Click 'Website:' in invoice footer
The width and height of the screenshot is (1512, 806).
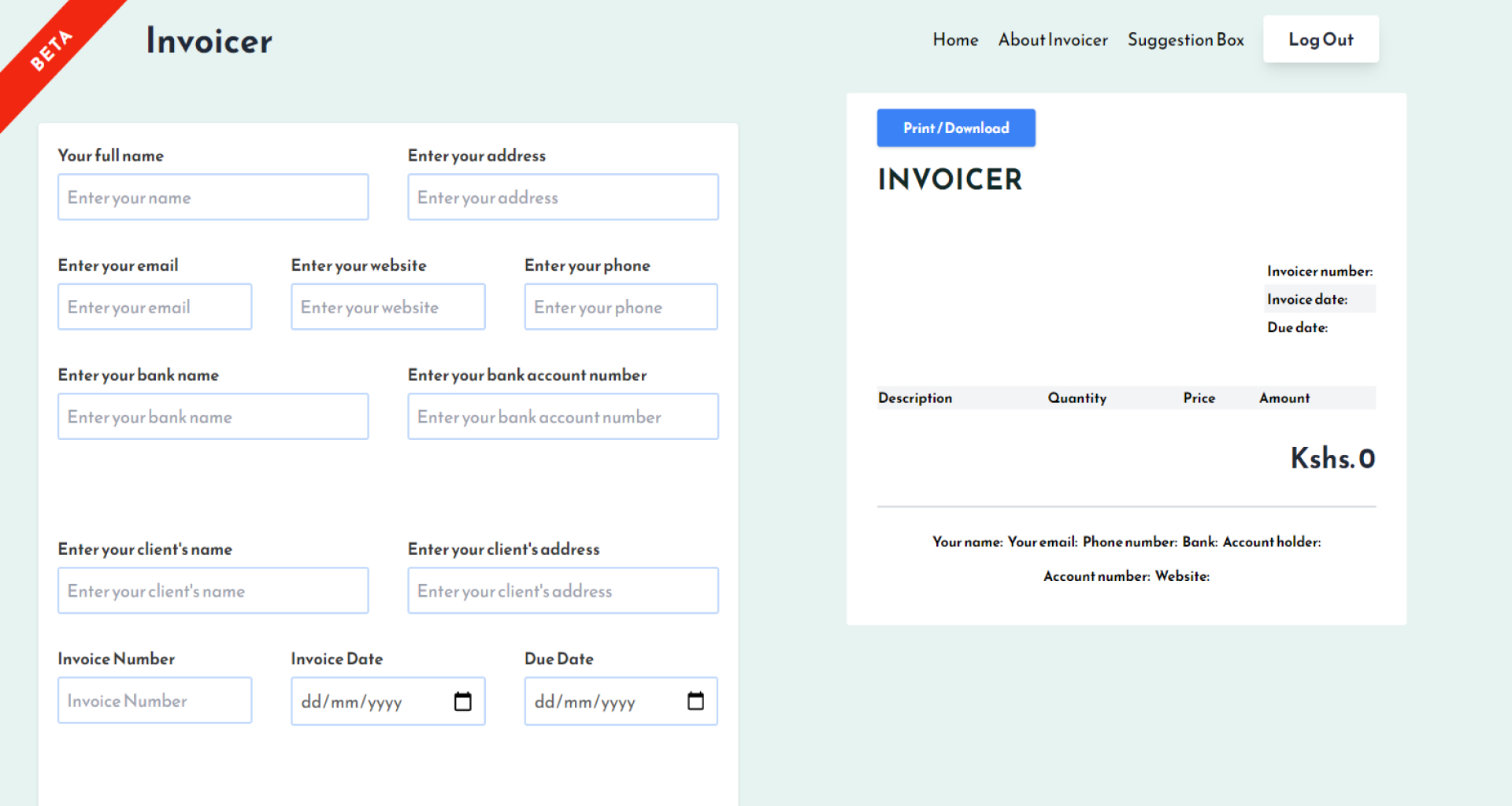(1182, 576)
